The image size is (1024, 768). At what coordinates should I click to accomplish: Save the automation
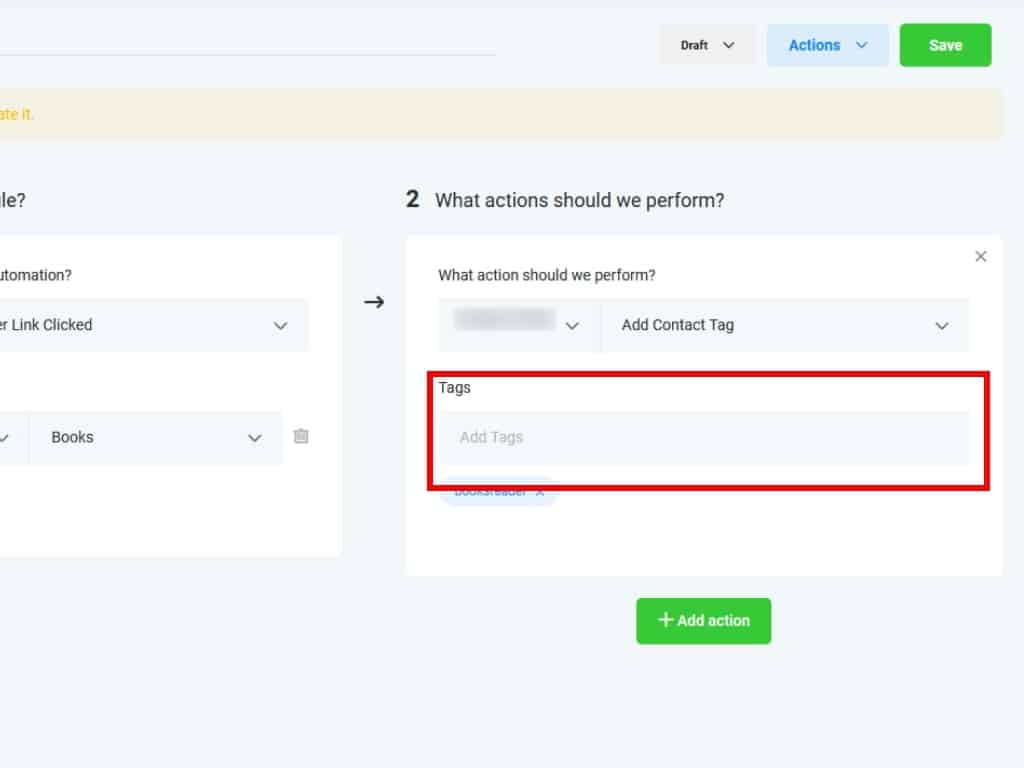pos(945,45)
